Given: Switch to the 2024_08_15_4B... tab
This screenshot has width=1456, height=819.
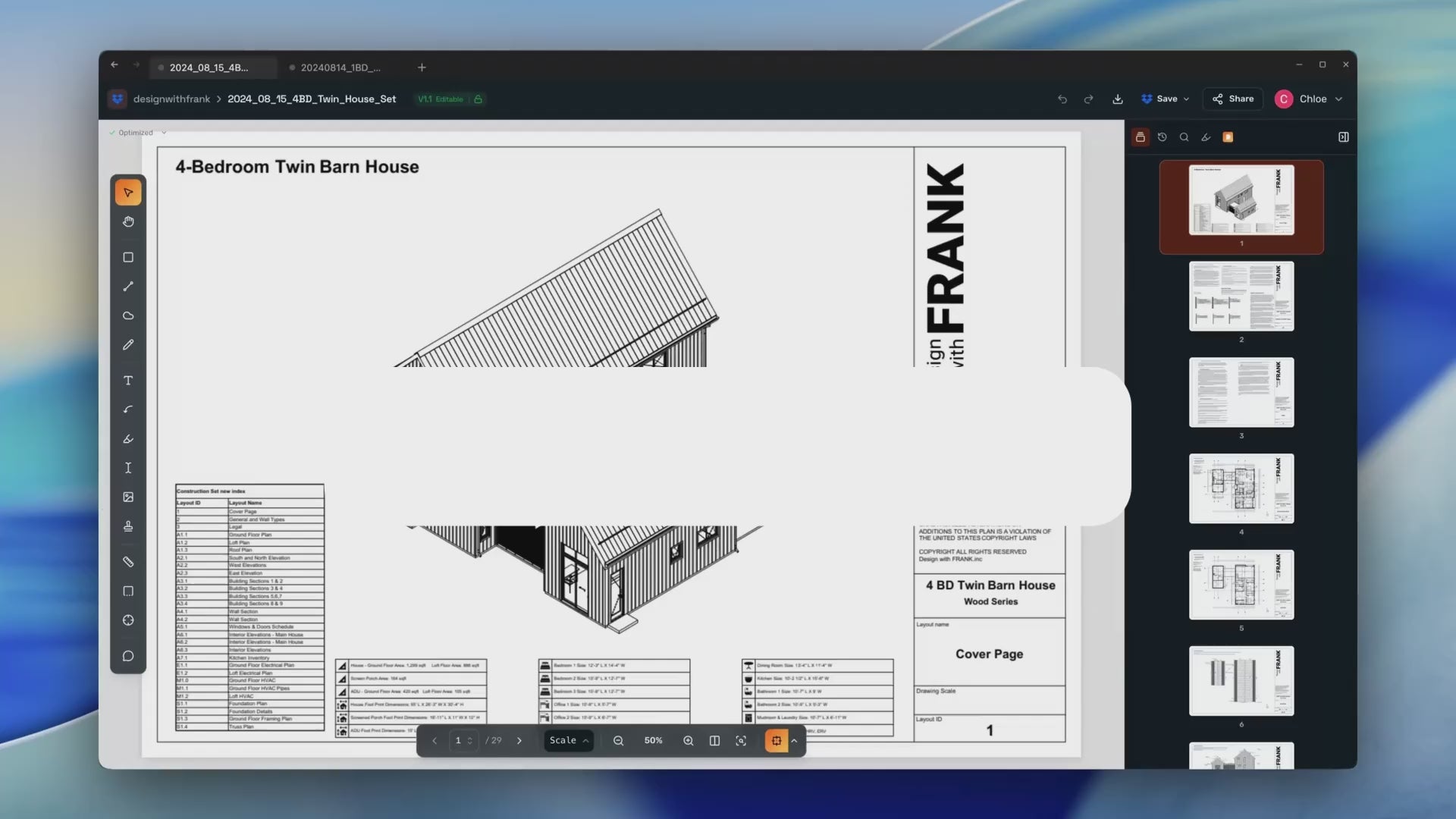Looking at the screenshot, I should coord(213,67).
